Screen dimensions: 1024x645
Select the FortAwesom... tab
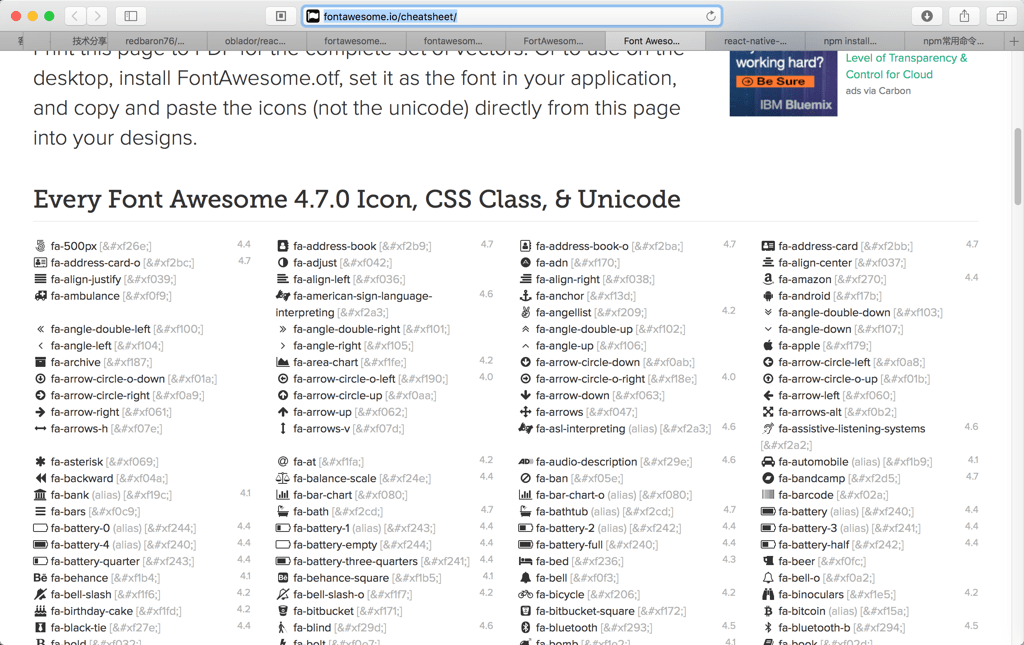click(x=554, y=40)
